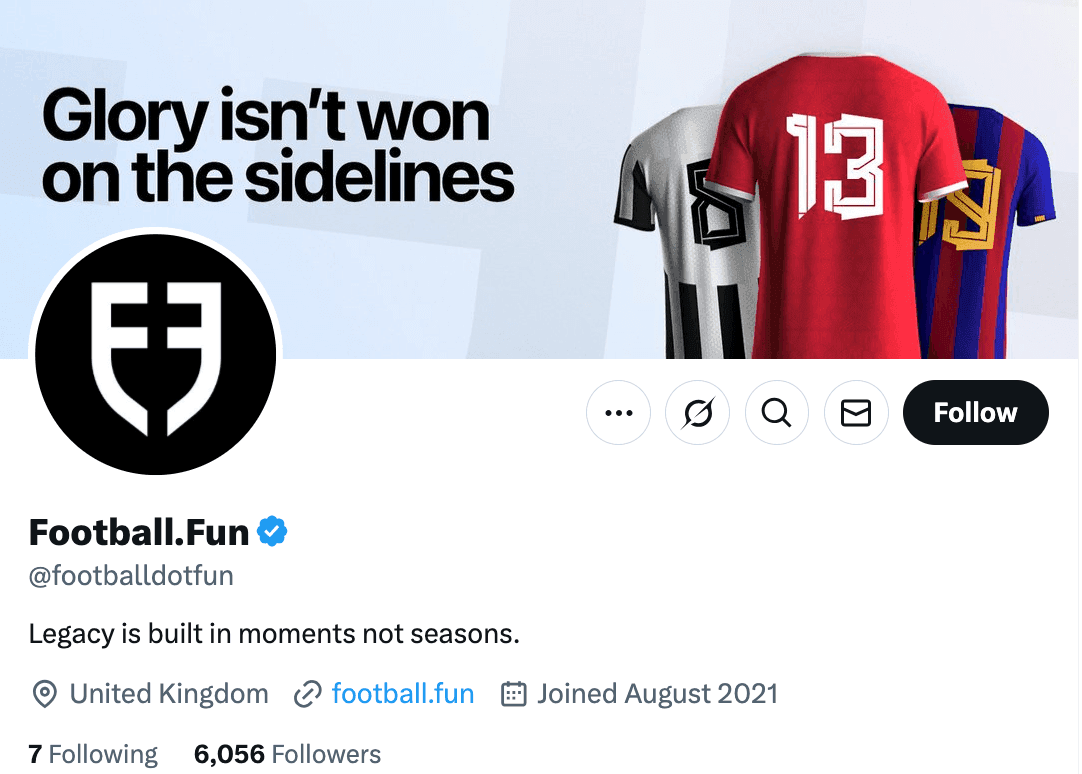Click the Football.Fun display name
The image size is (1082, 774).
137,531
